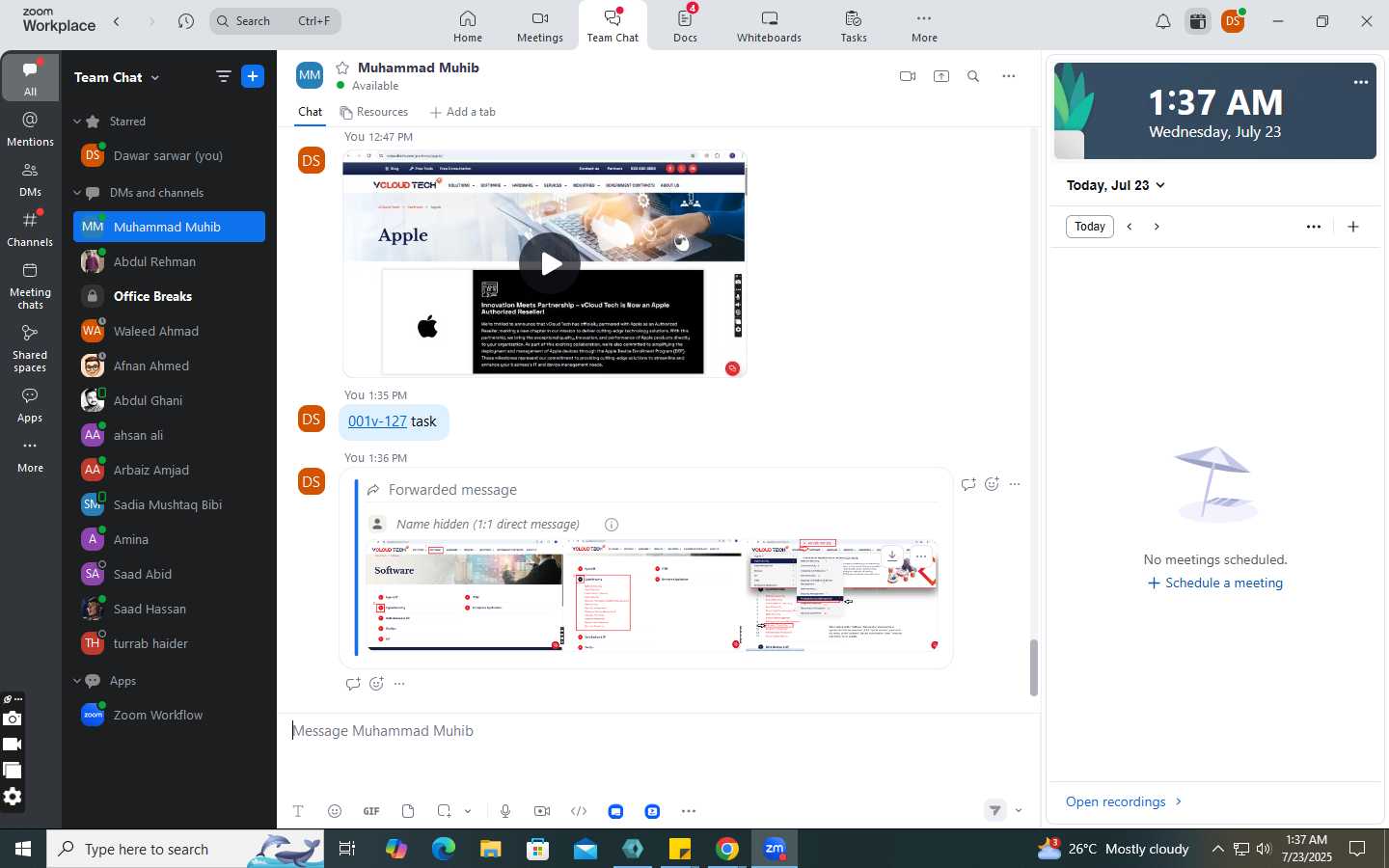Click the chat vertical scrollbar thumb
The width and height of the screenshot is (1389, 868).
1034,667
